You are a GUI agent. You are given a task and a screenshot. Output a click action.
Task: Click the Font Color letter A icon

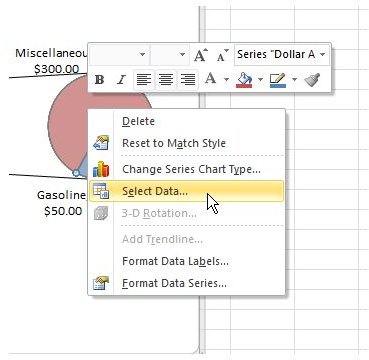click(x=211, y=79)
